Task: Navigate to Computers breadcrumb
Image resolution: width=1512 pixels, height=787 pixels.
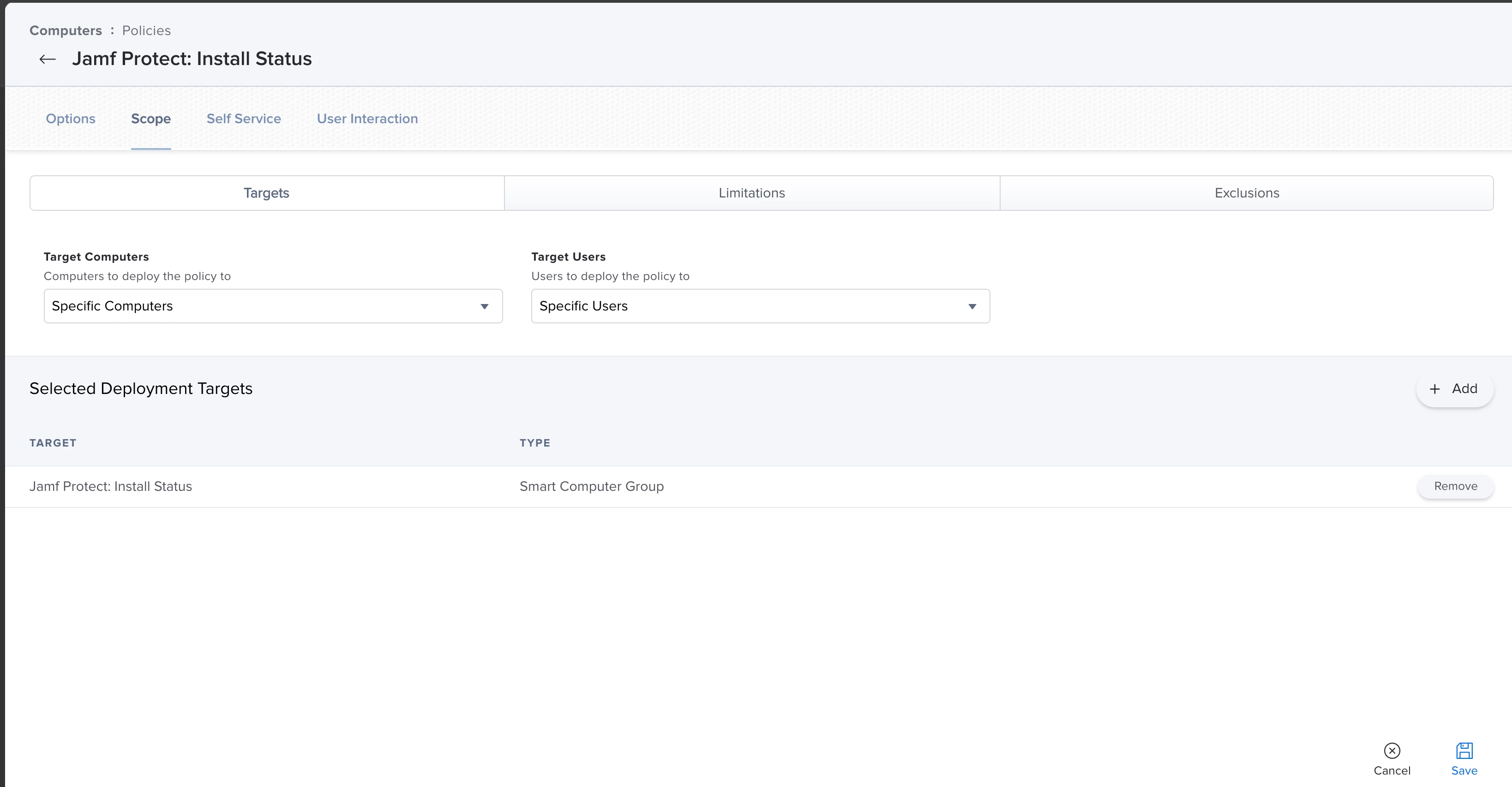Action: (66, 30)
